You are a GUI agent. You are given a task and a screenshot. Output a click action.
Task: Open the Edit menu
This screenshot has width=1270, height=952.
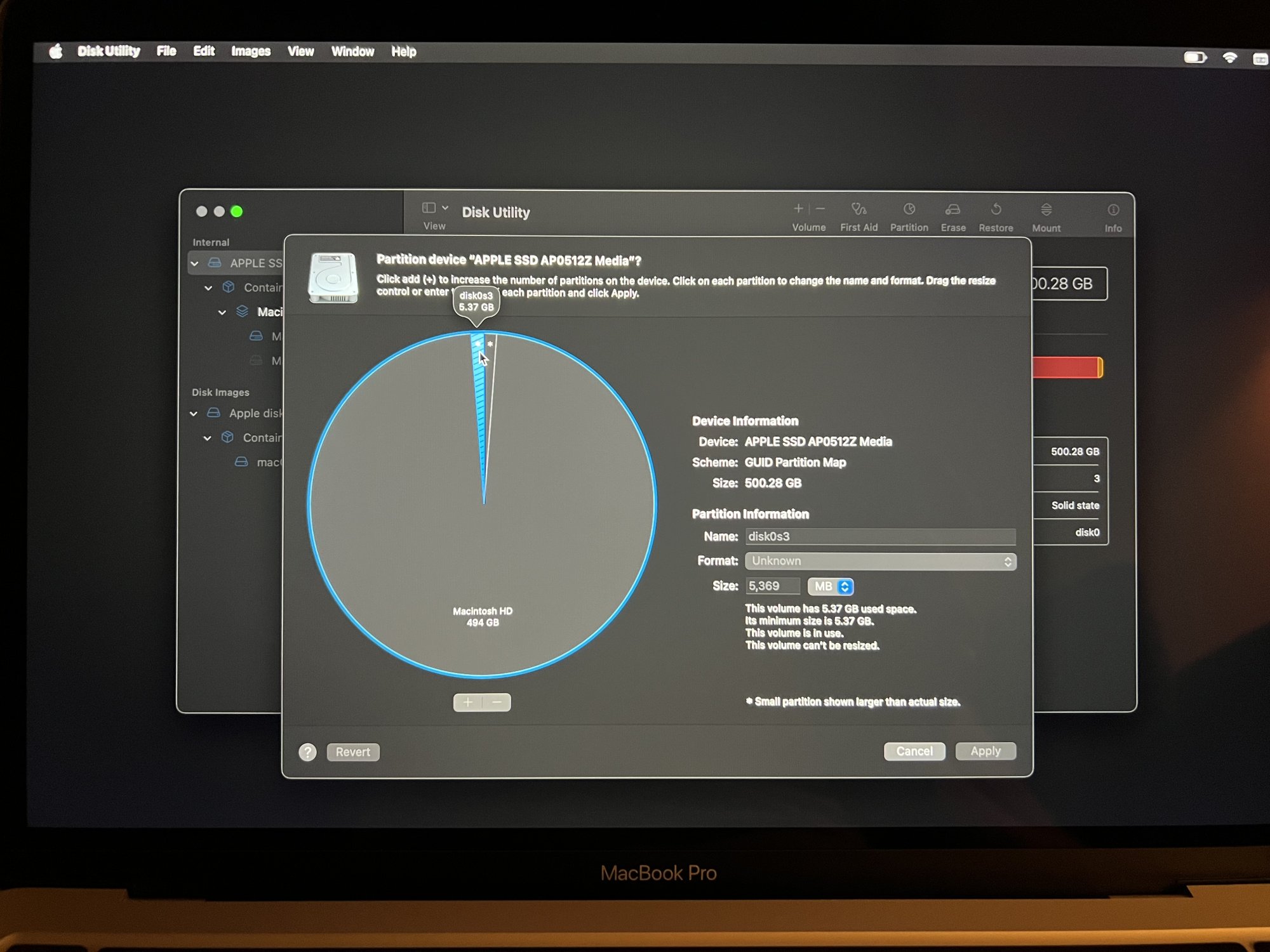tap(204, 51)
